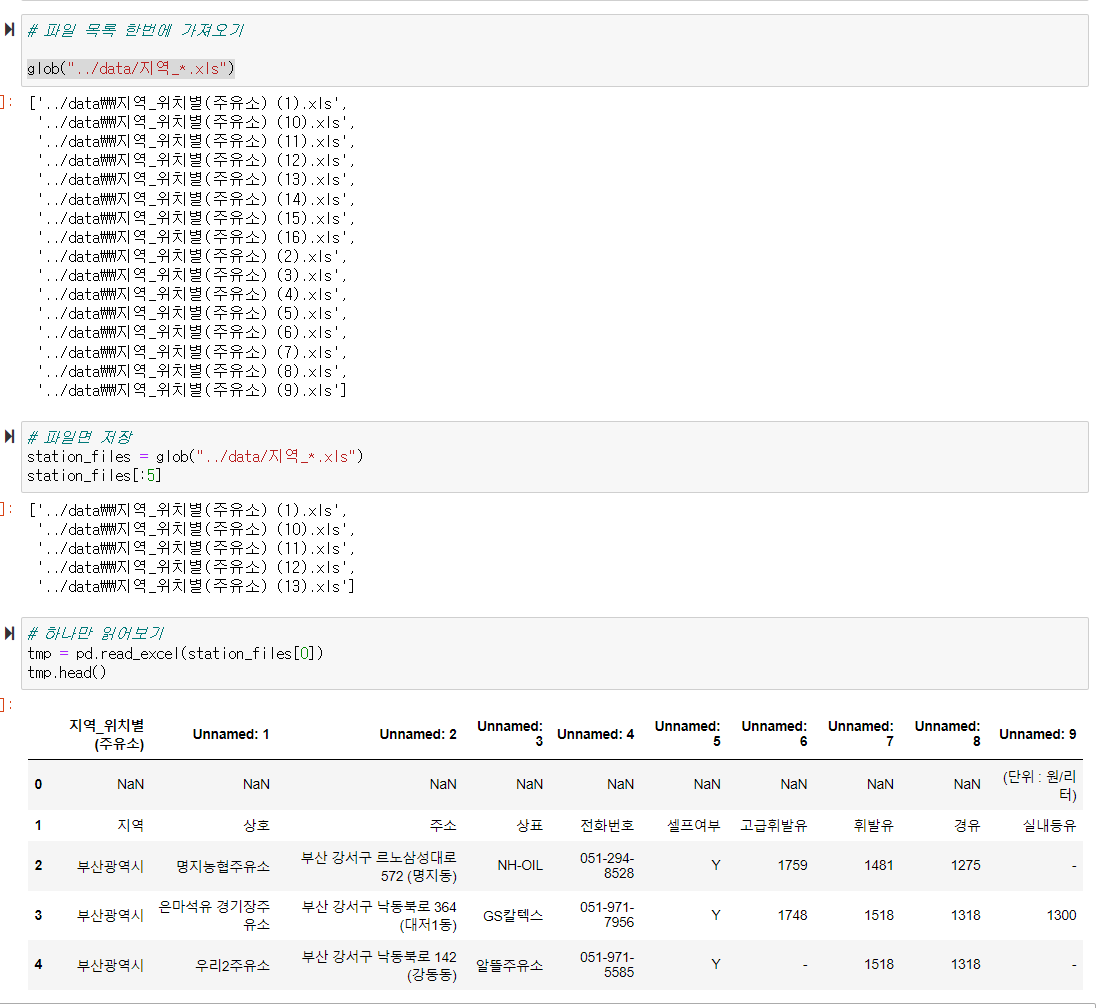Click into the glob("../data/지역_*.xls") code line
The height and width of the screenshot is (1008, 1109).
coord(131,69)
